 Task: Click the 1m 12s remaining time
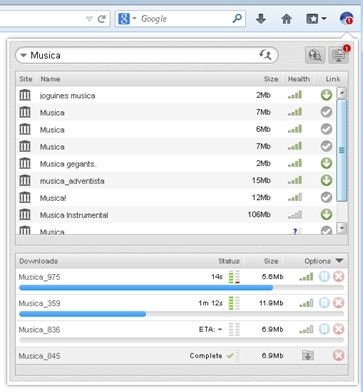(210, 303)
